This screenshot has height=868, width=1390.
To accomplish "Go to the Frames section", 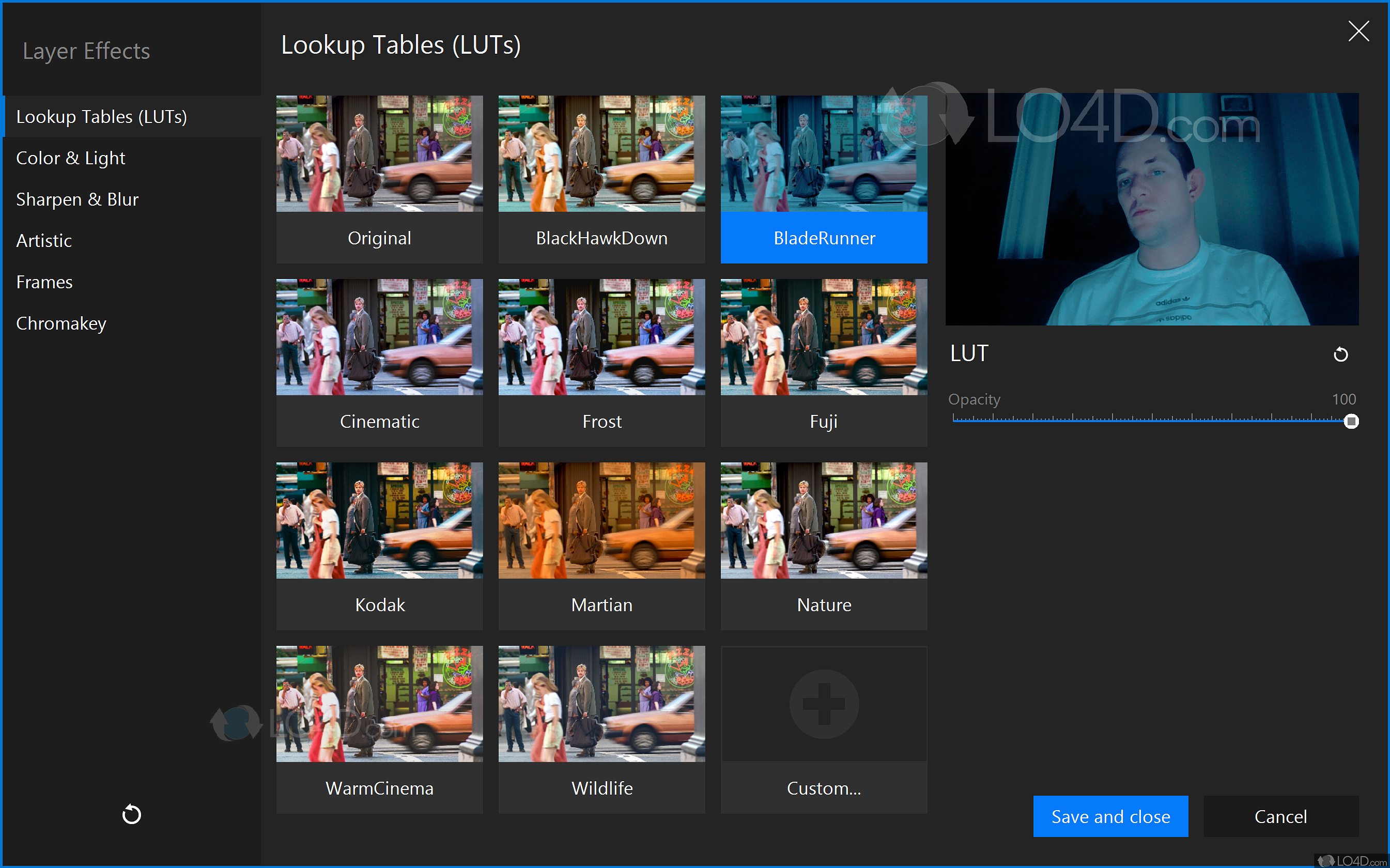I will point(44,282).
